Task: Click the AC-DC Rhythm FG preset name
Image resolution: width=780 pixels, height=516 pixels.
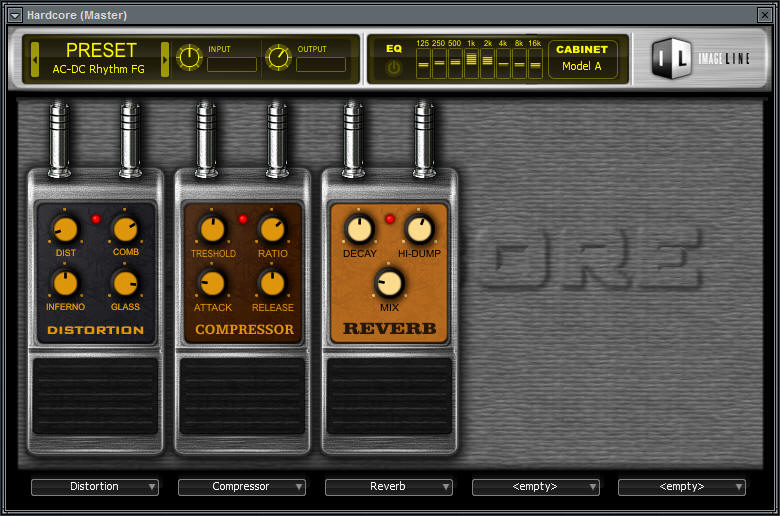Action: coord(100,69)
